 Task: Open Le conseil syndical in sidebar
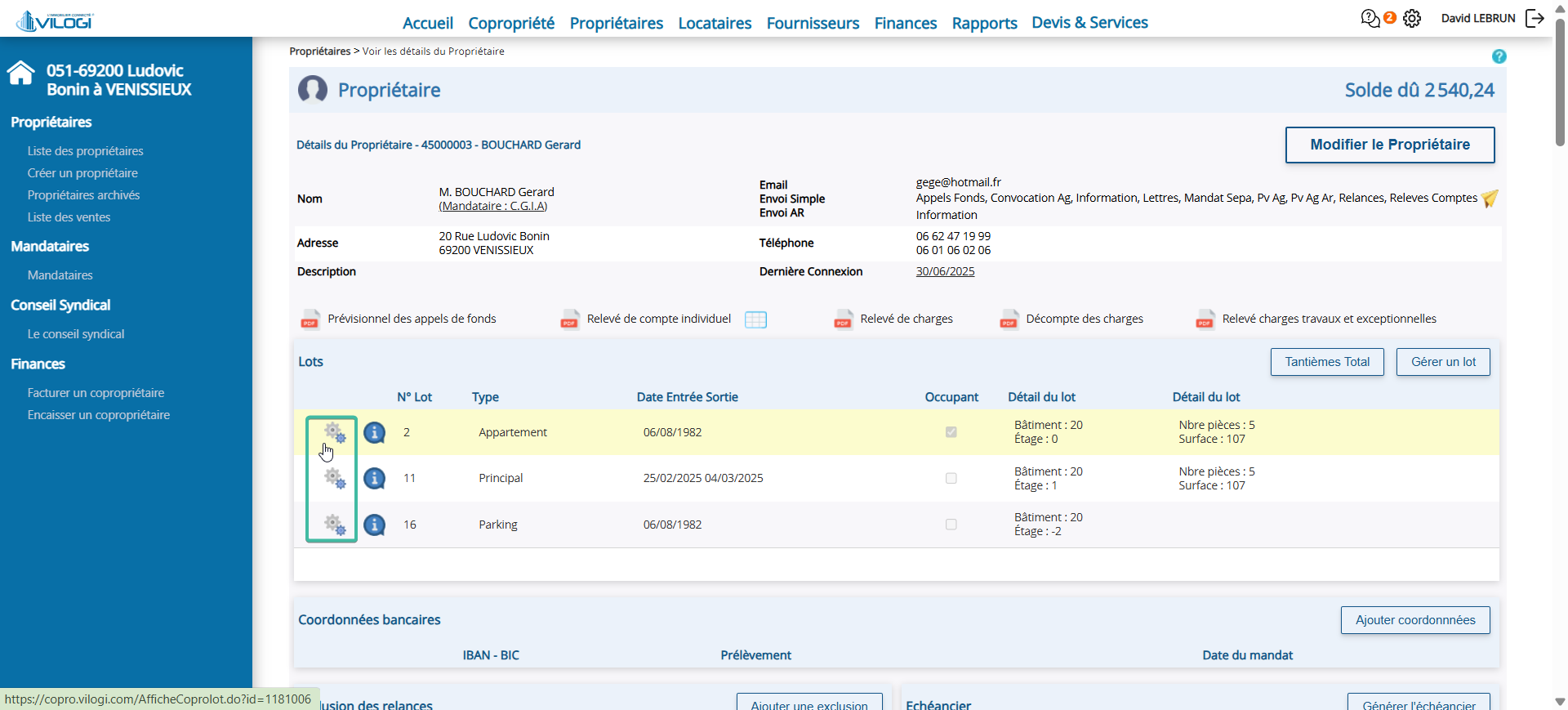[x=76, y=334]
